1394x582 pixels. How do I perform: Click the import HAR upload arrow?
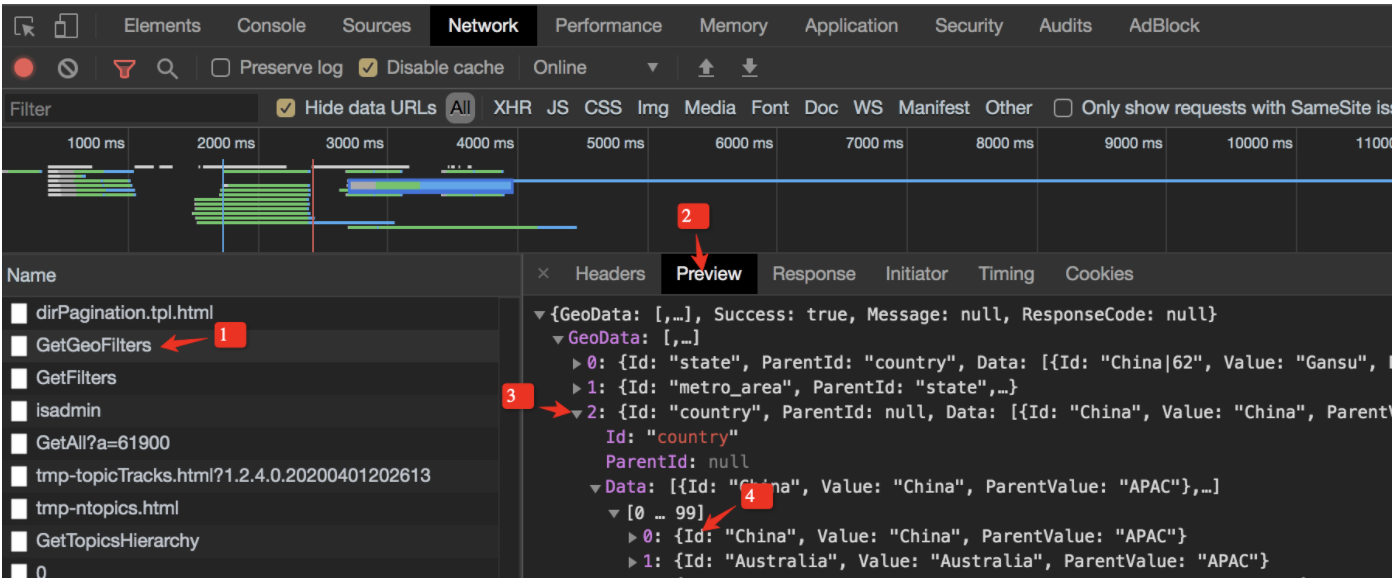tap(706, 68)
